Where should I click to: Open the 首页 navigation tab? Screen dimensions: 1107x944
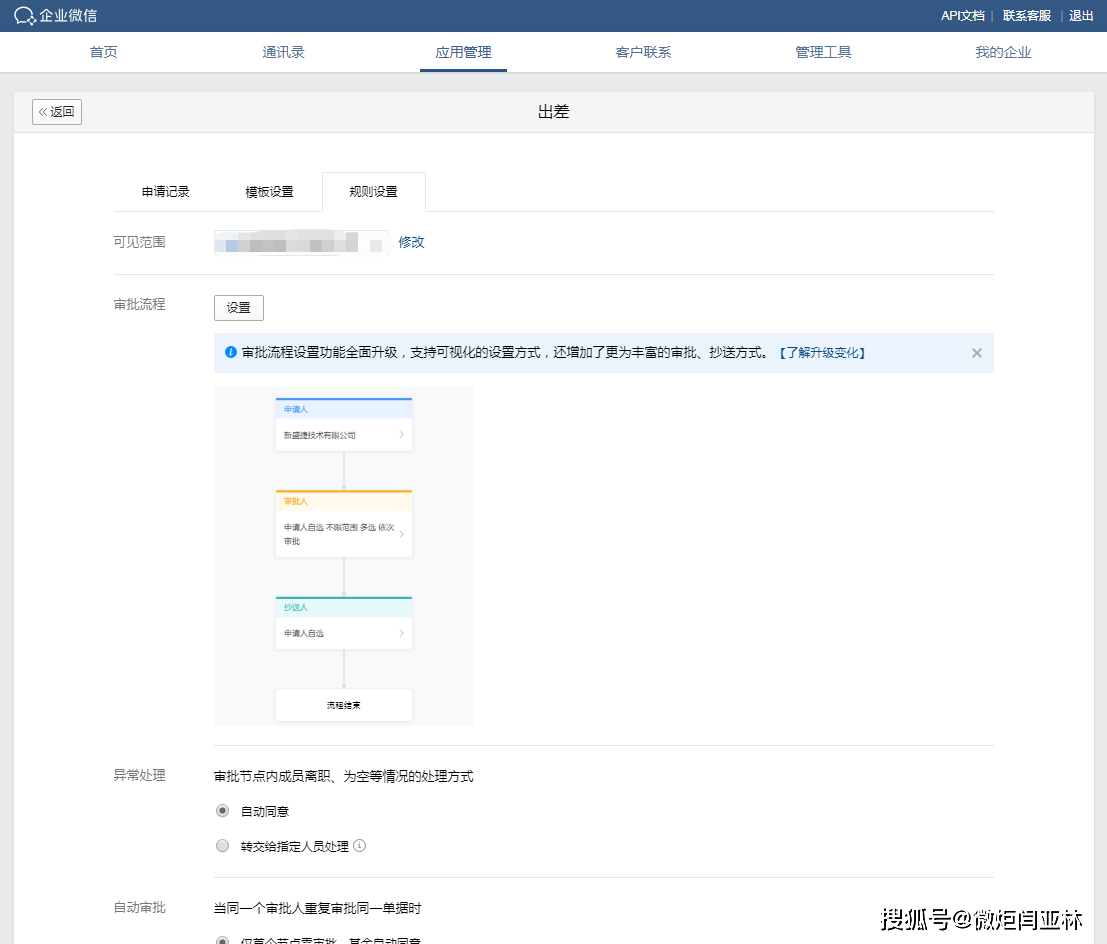point(104,52)
